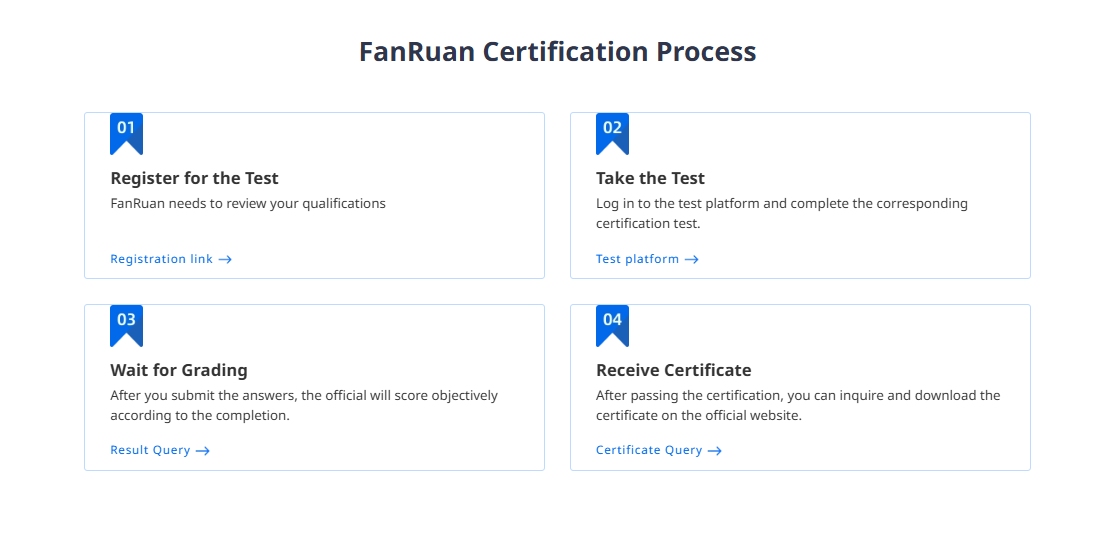Click the qualifications review description text

(247, 203)
